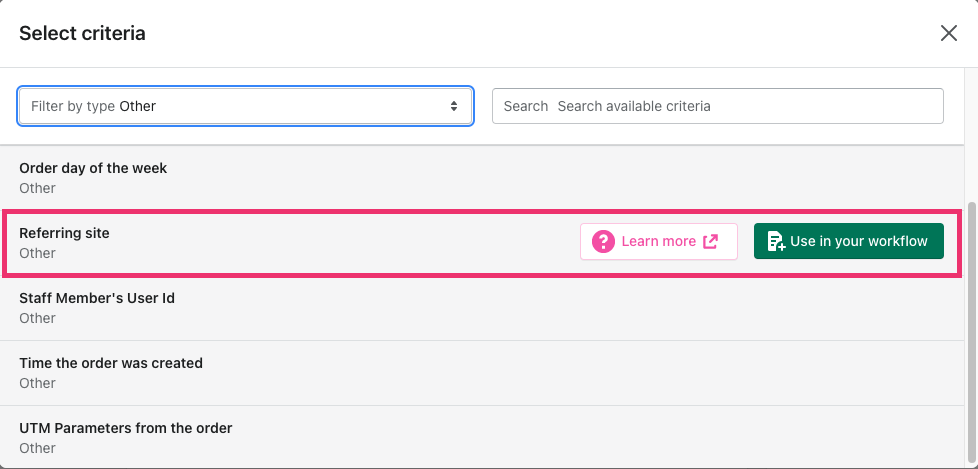Click the up-down arrows in filter dropdown
Viewport: 978px width, 469px height.
[x=454, y=106]
